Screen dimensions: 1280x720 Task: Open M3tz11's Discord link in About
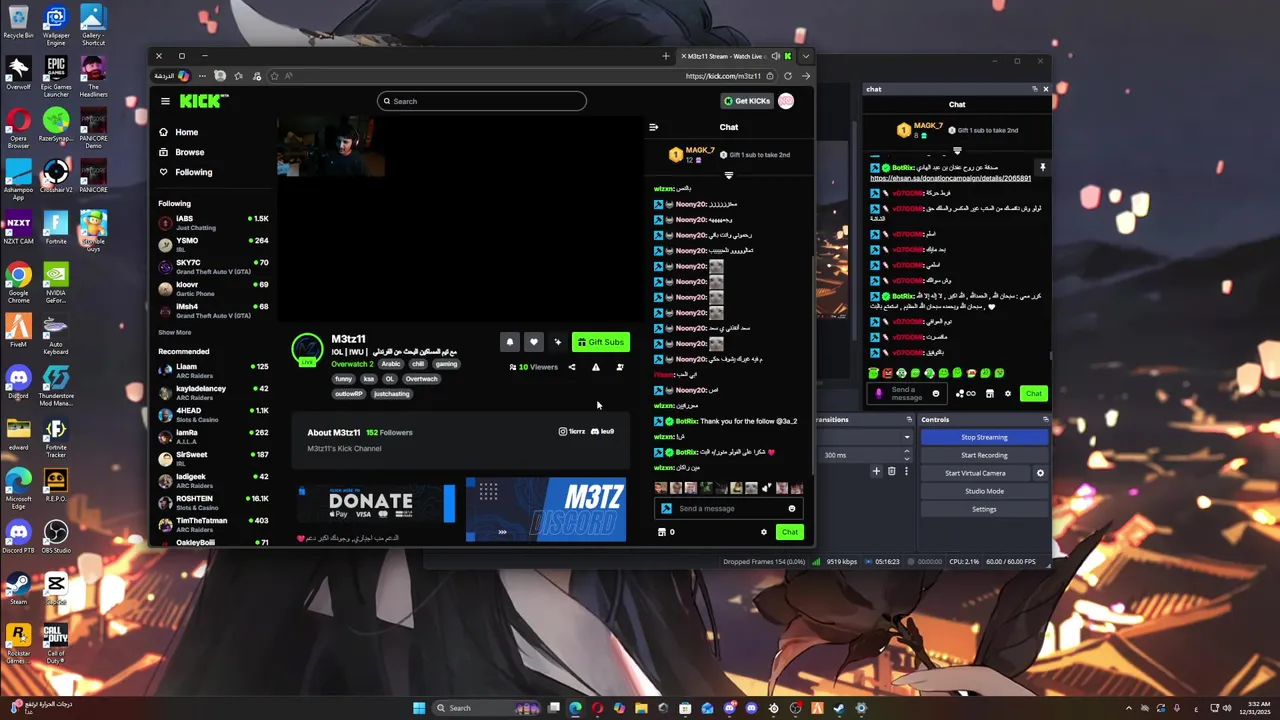[603, 432]
